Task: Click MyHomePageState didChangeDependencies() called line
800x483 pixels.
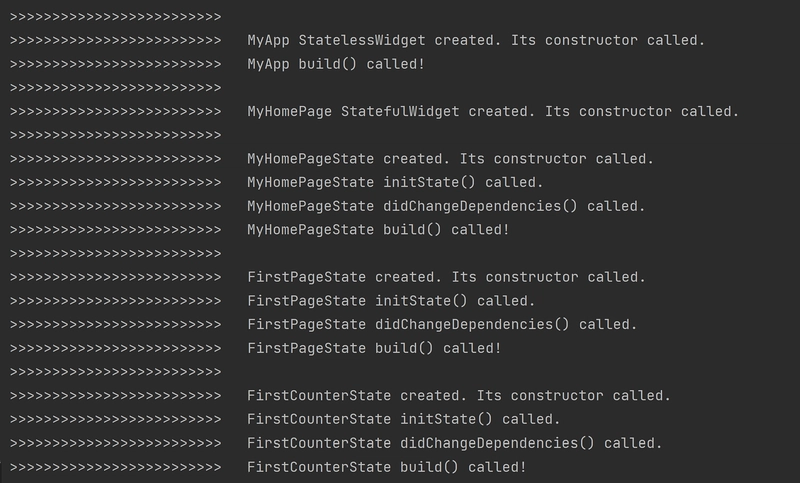Action: click(x=328, y=207)
